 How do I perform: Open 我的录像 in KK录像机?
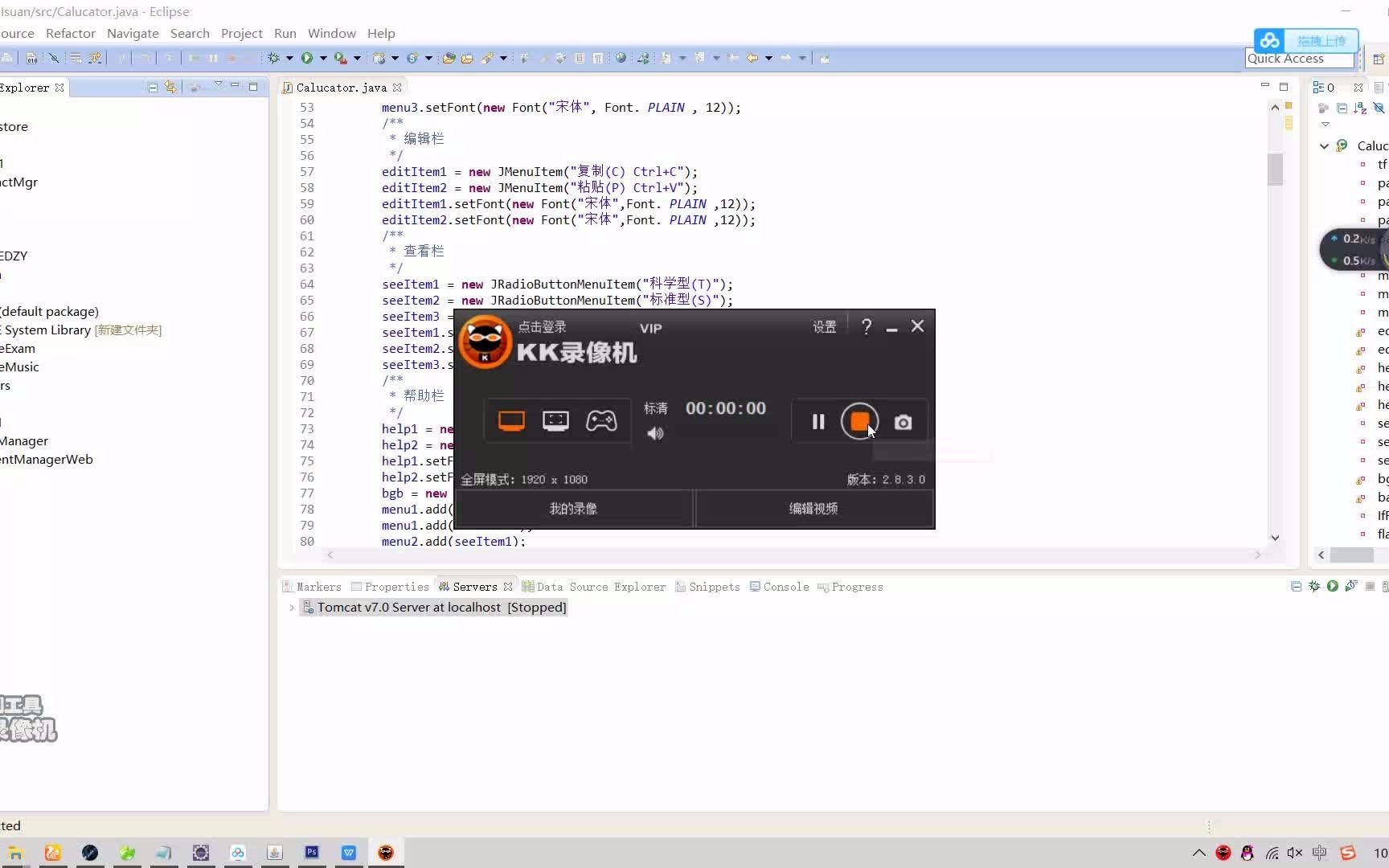click(573, 508)
